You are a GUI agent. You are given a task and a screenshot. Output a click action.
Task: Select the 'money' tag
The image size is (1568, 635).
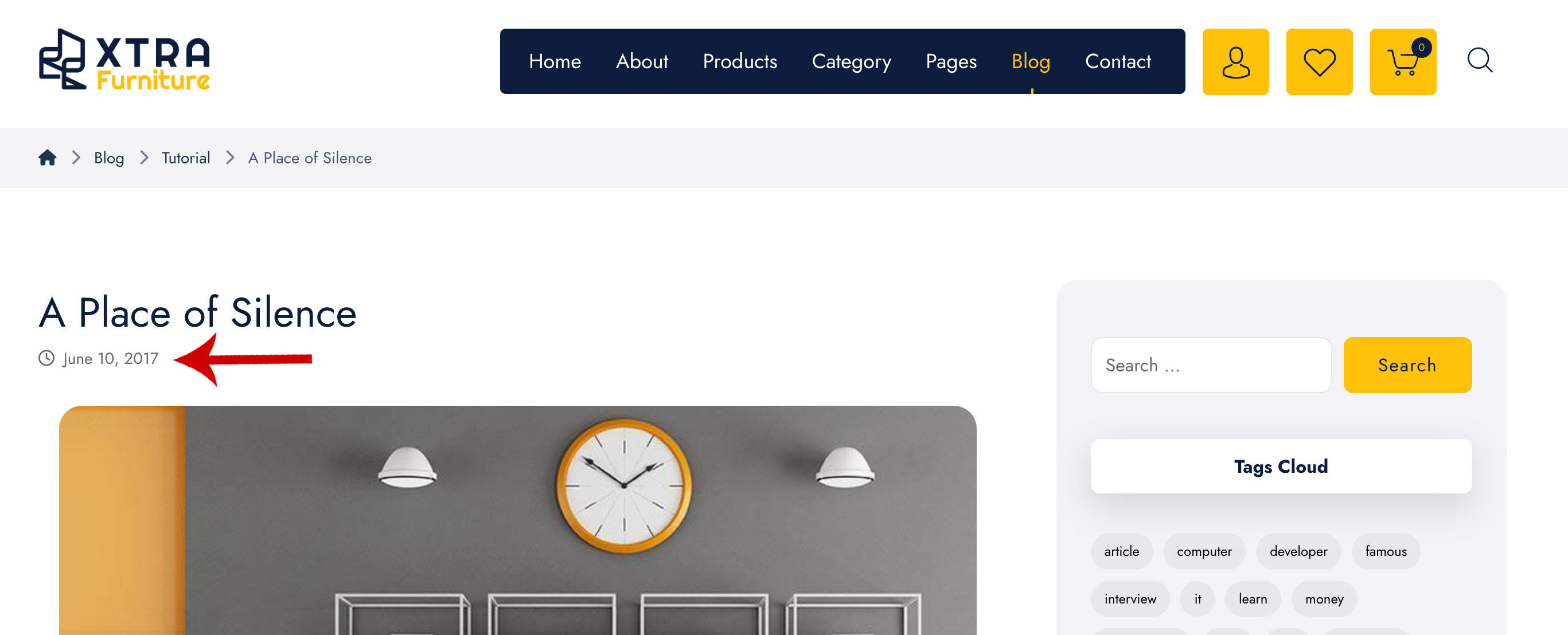pos(1324,599)
